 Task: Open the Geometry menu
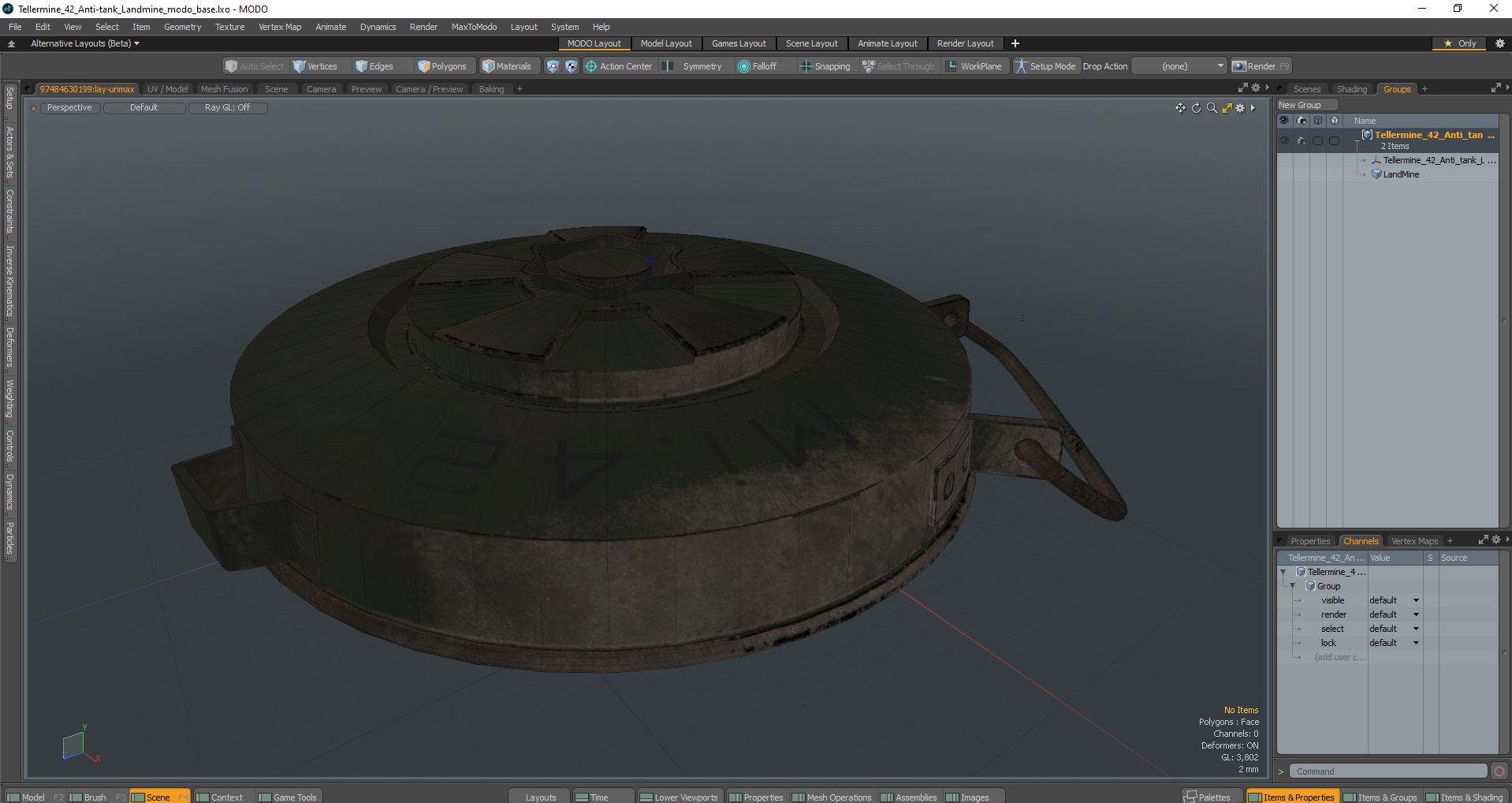click(182, 27)
